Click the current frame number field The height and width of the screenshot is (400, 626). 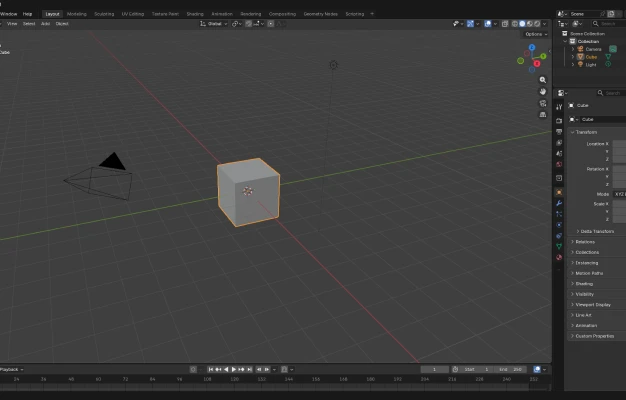(x=434, y=370)
